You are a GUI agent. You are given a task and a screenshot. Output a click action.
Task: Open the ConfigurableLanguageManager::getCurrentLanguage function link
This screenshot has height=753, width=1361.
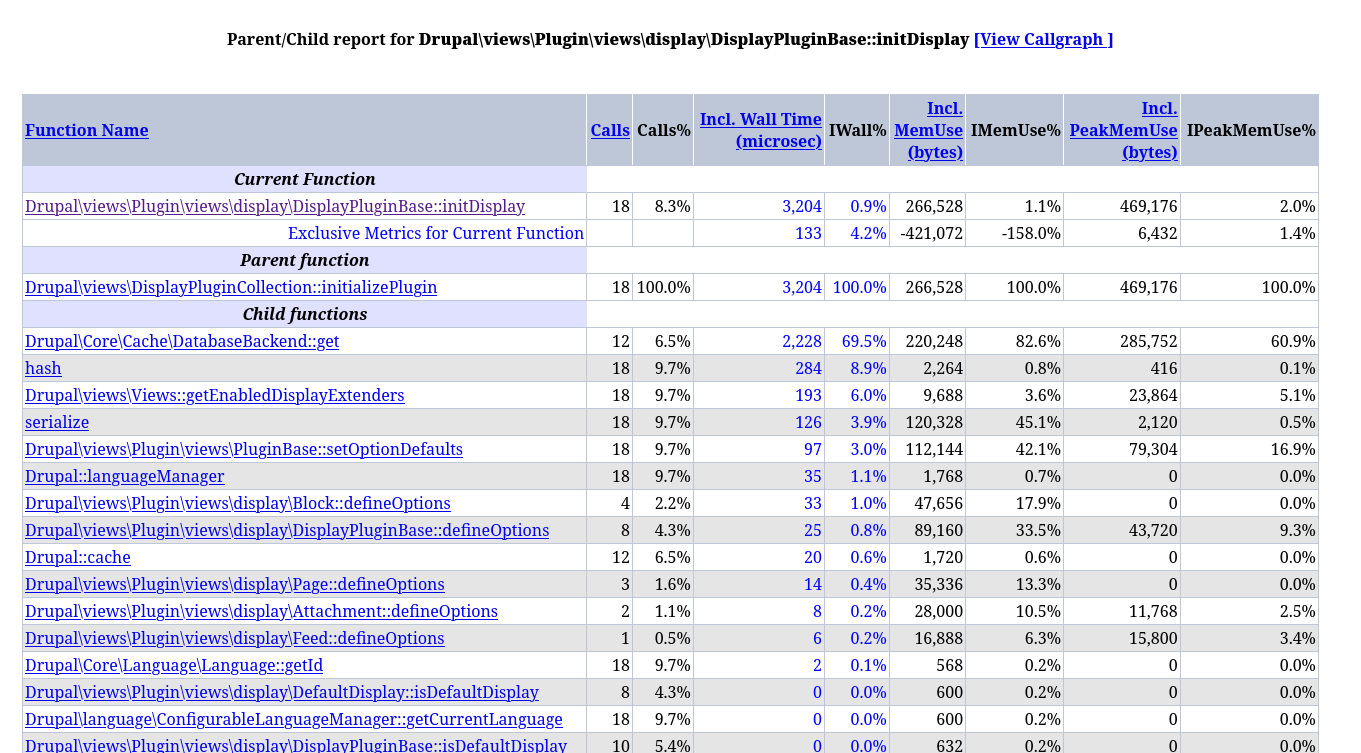pyautogui.click(x=294, y=719)
